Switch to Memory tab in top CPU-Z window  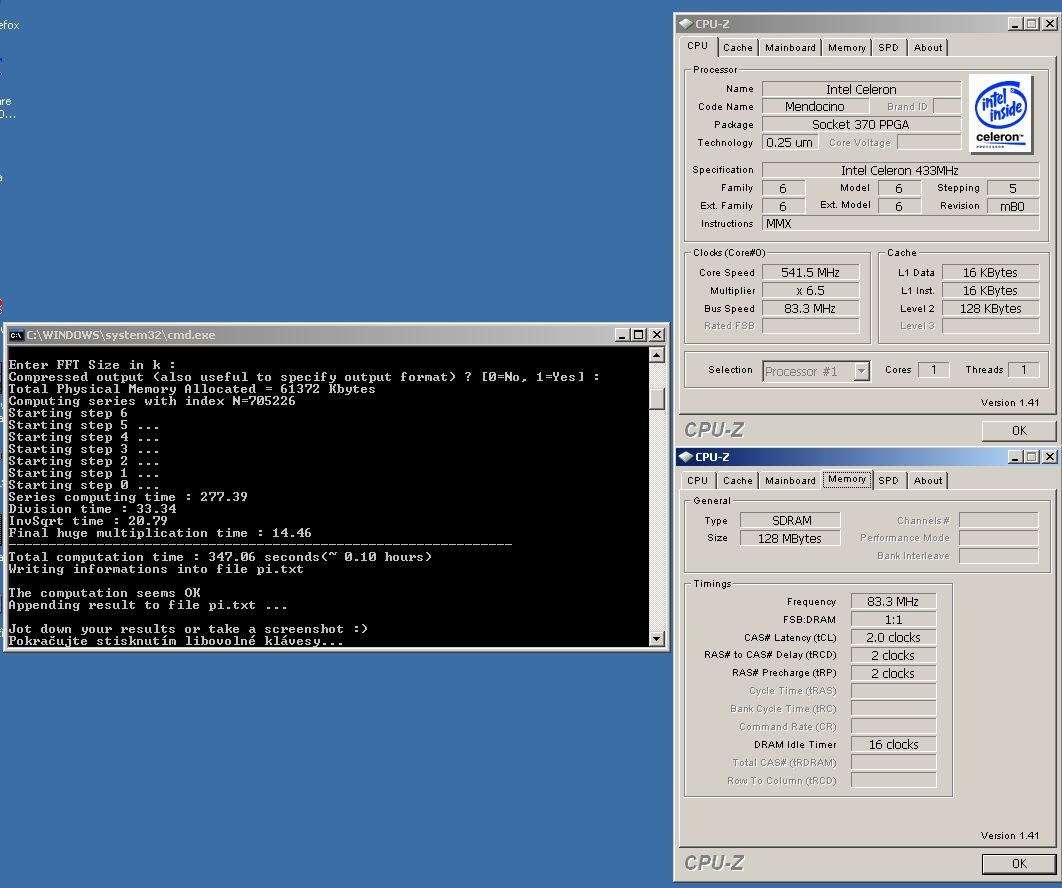tap(847, 47)
